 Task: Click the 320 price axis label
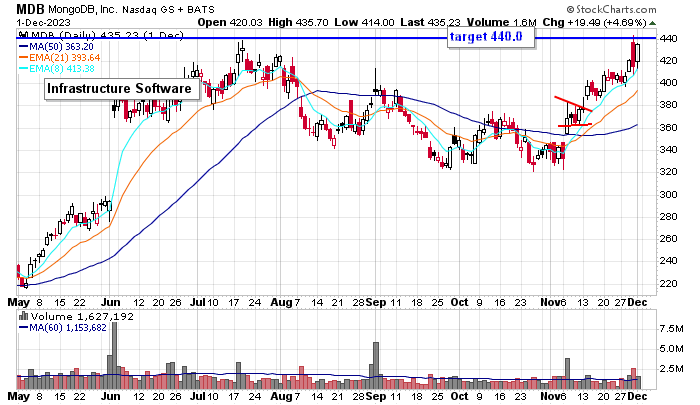click(669, 171)
